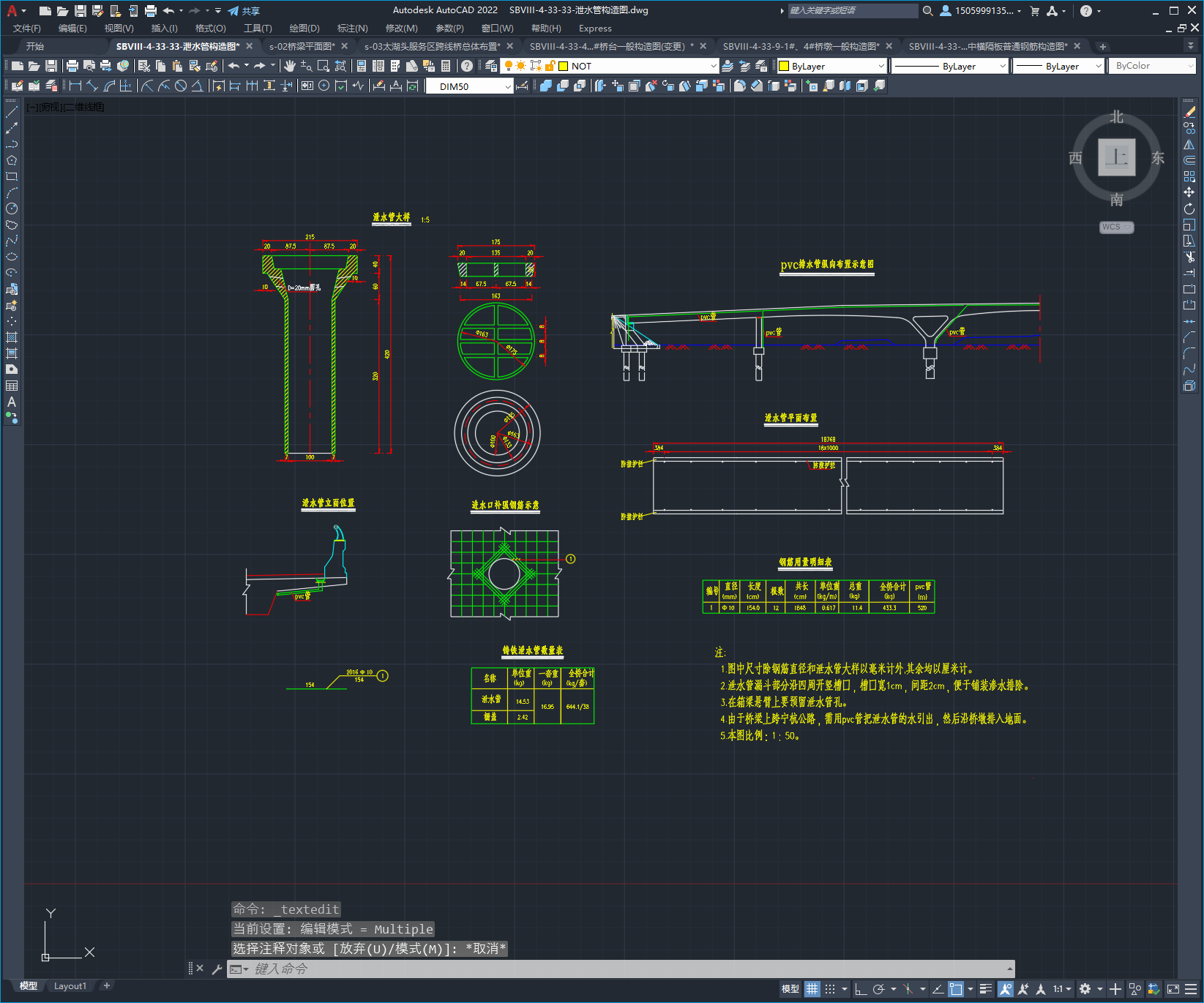Open the QuickCalc calculator icon
The height and width of the screenshot is (1003, 1204).
click(x=446, y=66)
